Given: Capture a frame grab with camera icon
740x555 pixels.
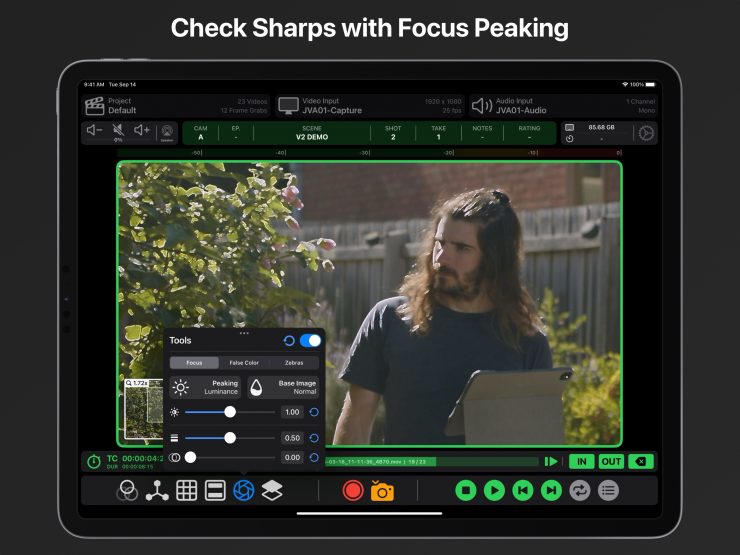Looking at the screenshot, I should [x=382, y=490].
